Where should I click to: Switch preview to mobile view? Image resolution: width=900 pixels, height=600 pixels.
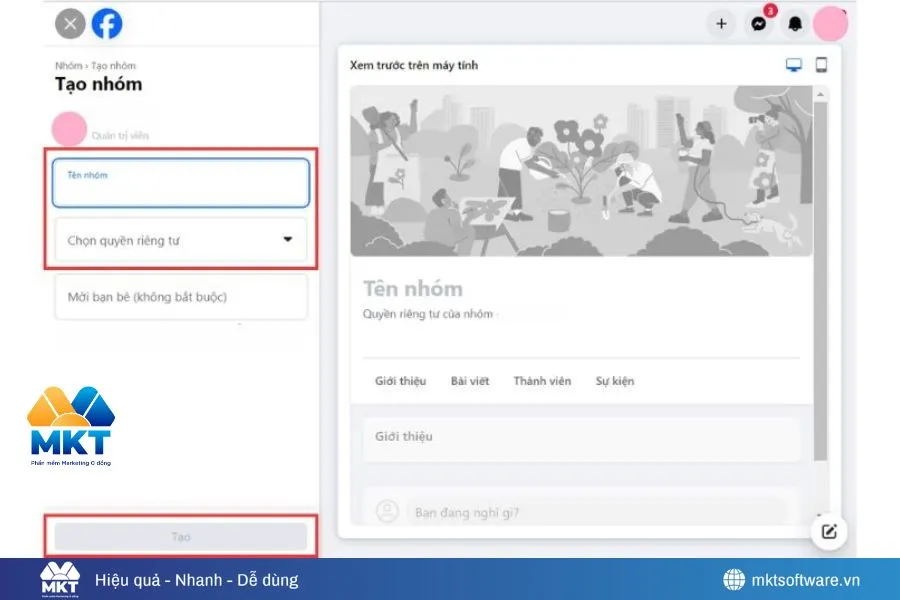(x=822, y=63)
